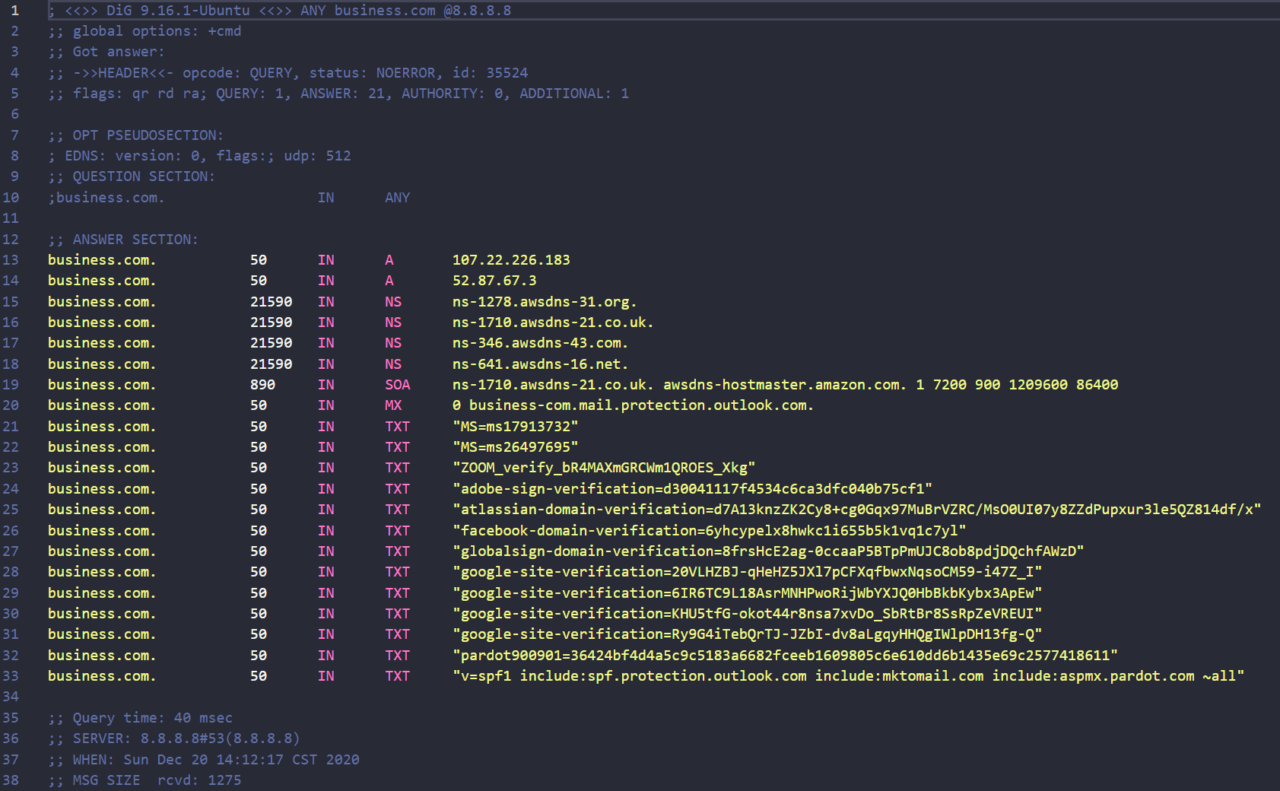Click line number 1 in the gutter
The image size is (1280, 791).
point(14,10)
